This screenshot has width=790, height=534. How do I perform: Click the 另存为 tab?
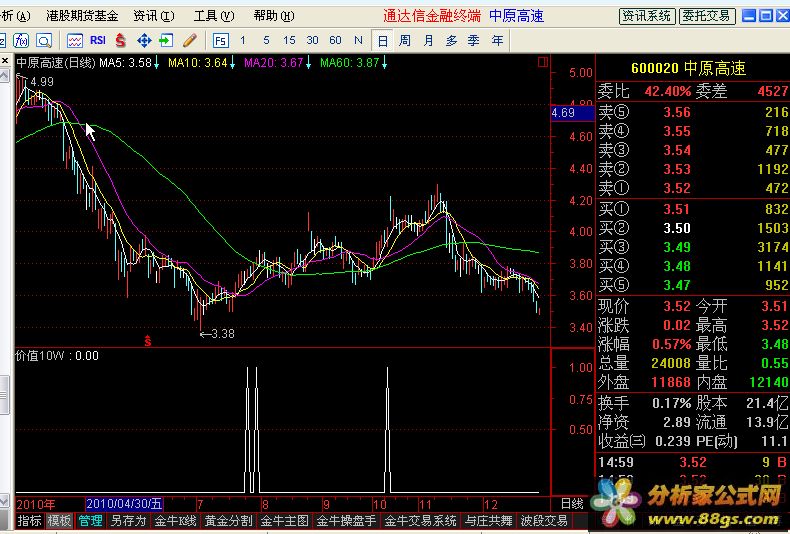[128, 520]
